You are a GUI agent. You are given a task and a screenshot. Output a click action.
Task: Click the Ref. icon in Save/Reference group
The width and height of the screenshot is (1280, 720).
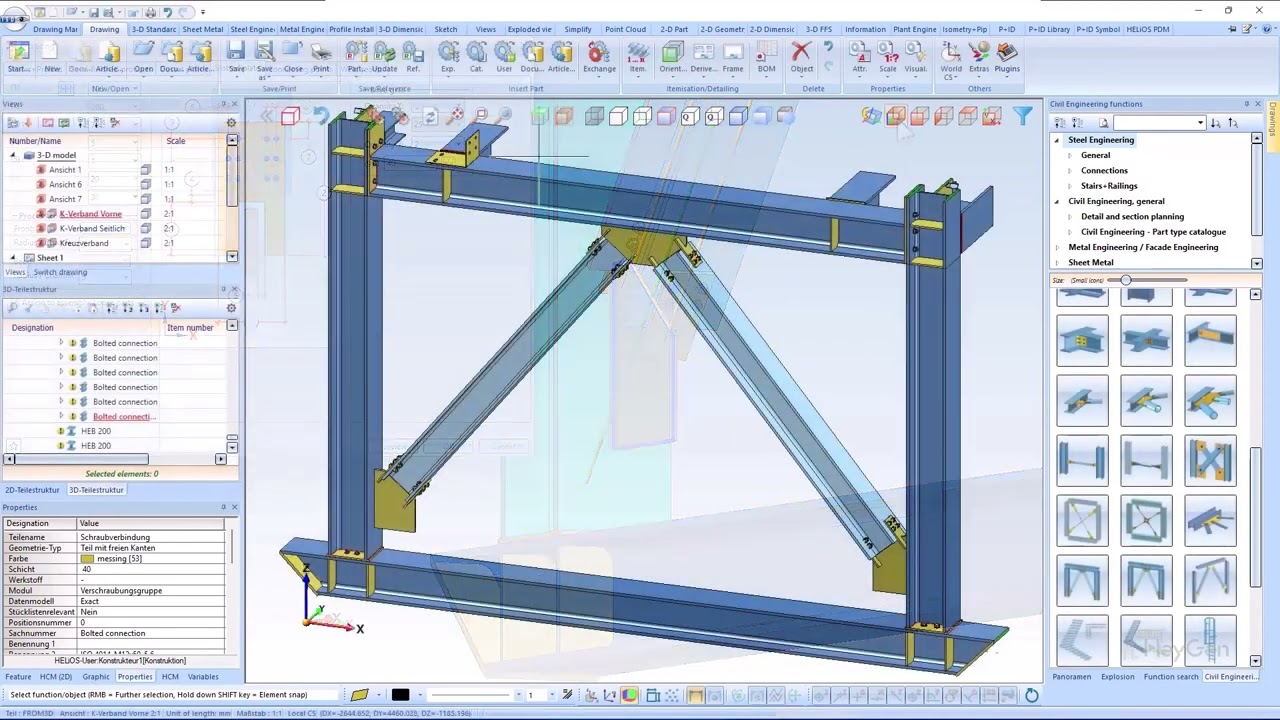pyautogui.click(x=413, y=56)
